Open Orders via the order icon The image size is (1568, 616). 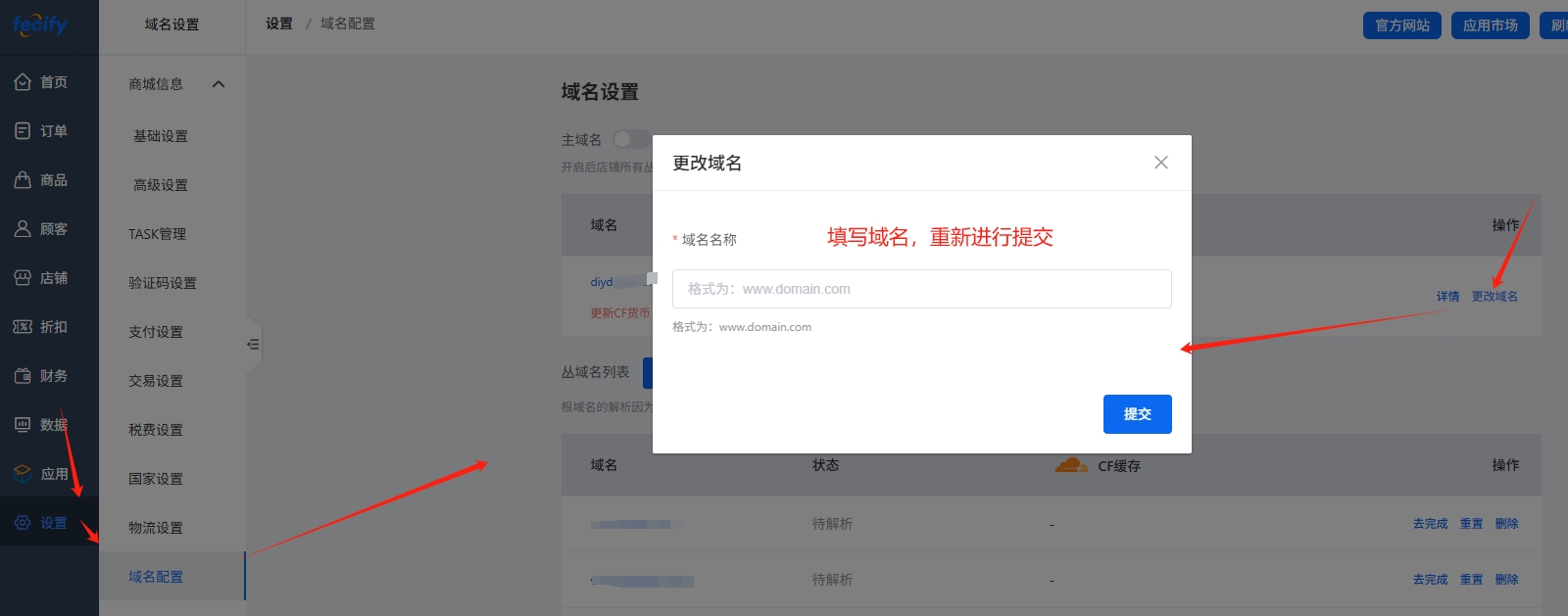click(x=23, y=131)
